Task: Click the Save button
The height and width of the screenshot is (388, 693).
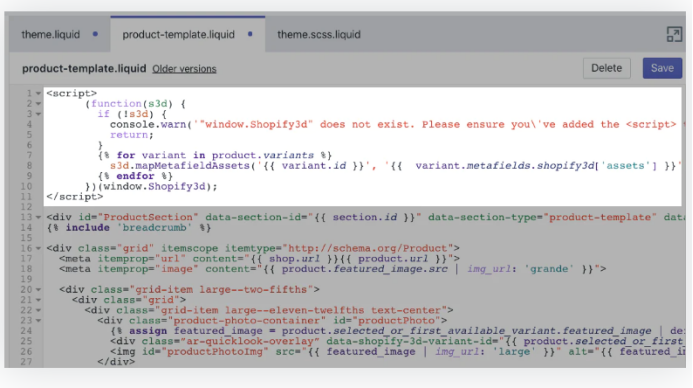Action: [x=662, y=68]
